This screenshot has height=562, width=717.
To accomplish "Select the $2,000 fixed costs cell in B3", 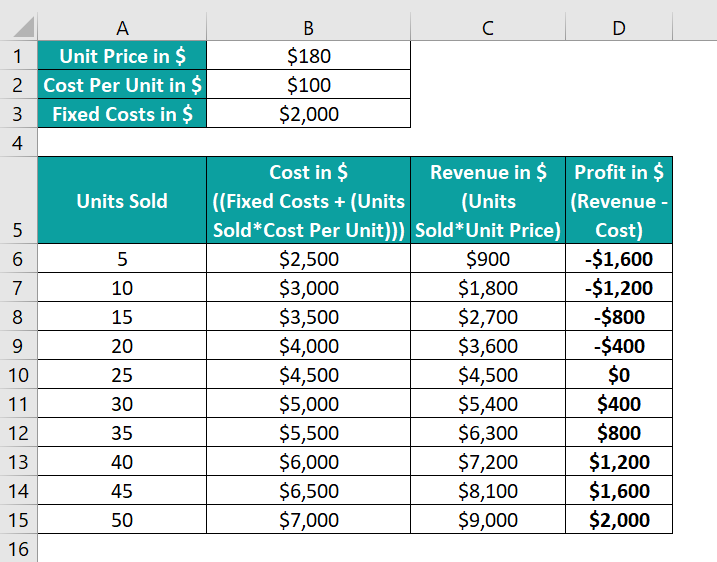I will pyautogui.click(x=308, y=113).
